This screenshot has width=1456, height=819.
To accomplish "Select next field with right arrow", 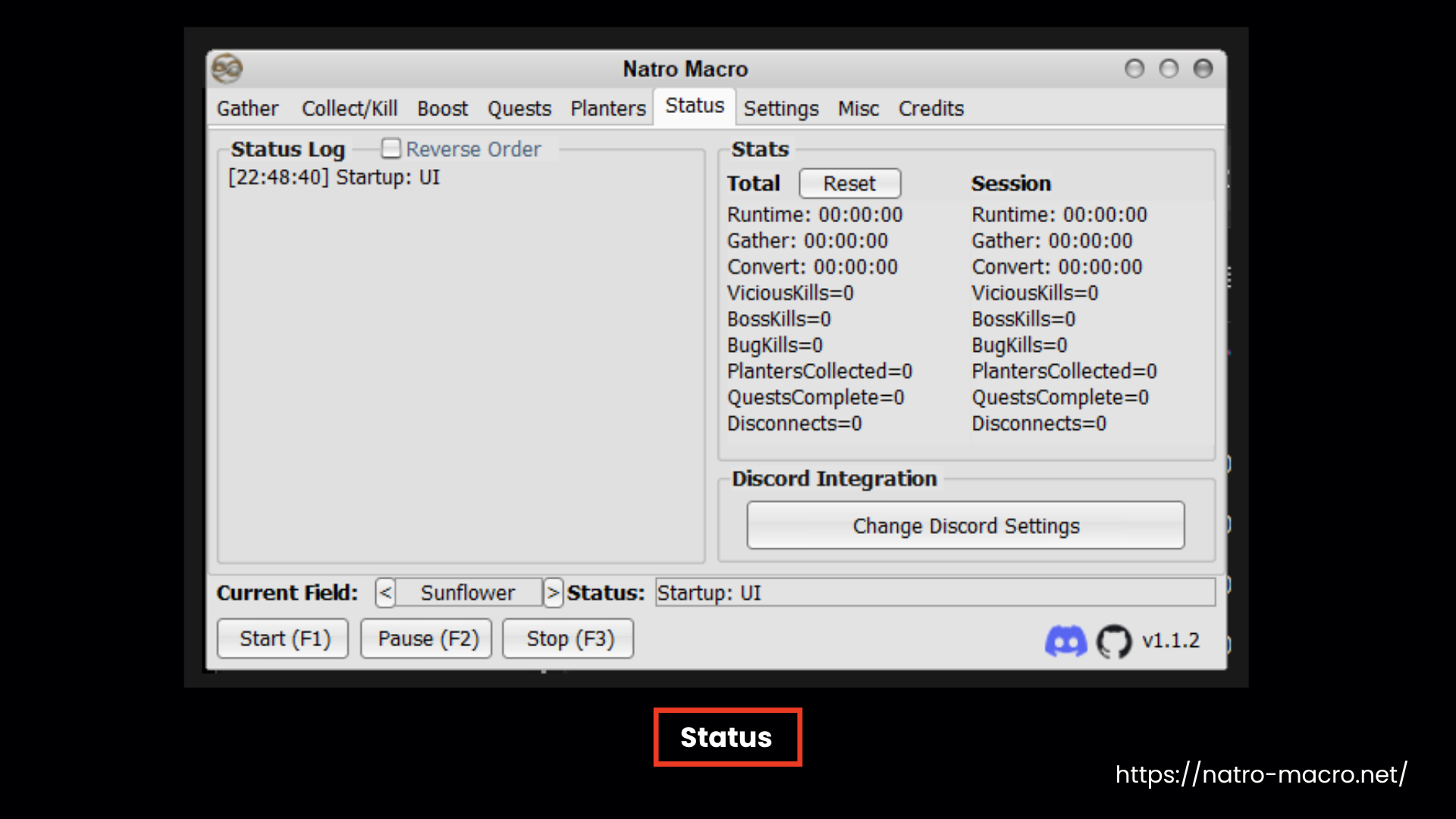I will tap(553, 592).
